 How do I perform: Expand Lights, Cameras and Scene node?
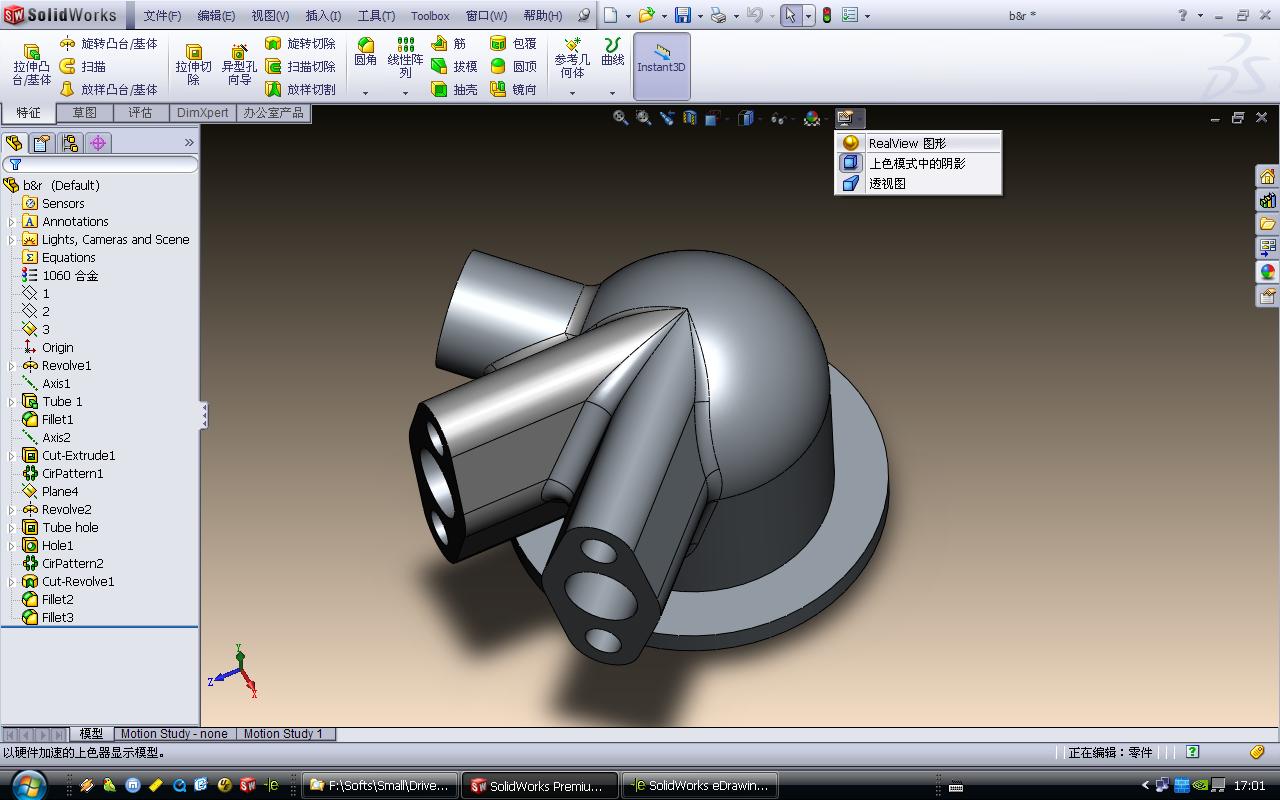click(x=12, y=240)
